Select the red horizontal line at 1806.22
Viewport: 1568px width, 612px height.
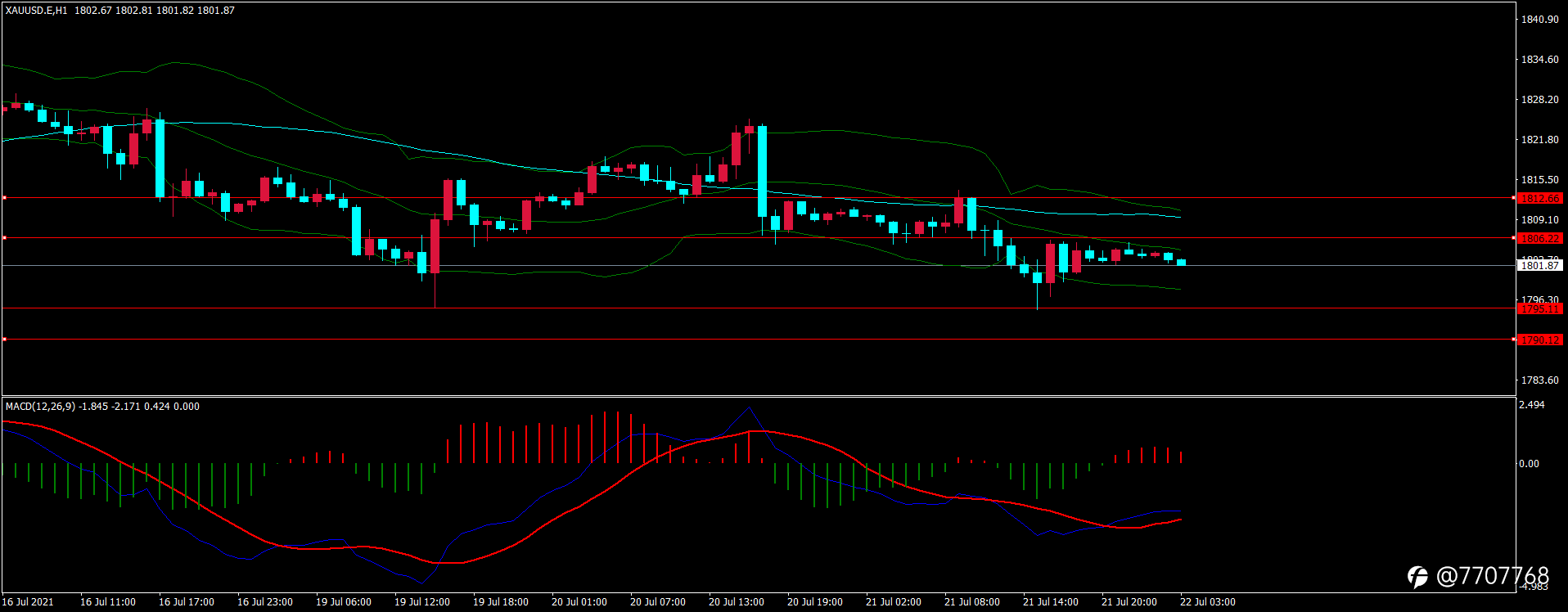pos(759,238)
